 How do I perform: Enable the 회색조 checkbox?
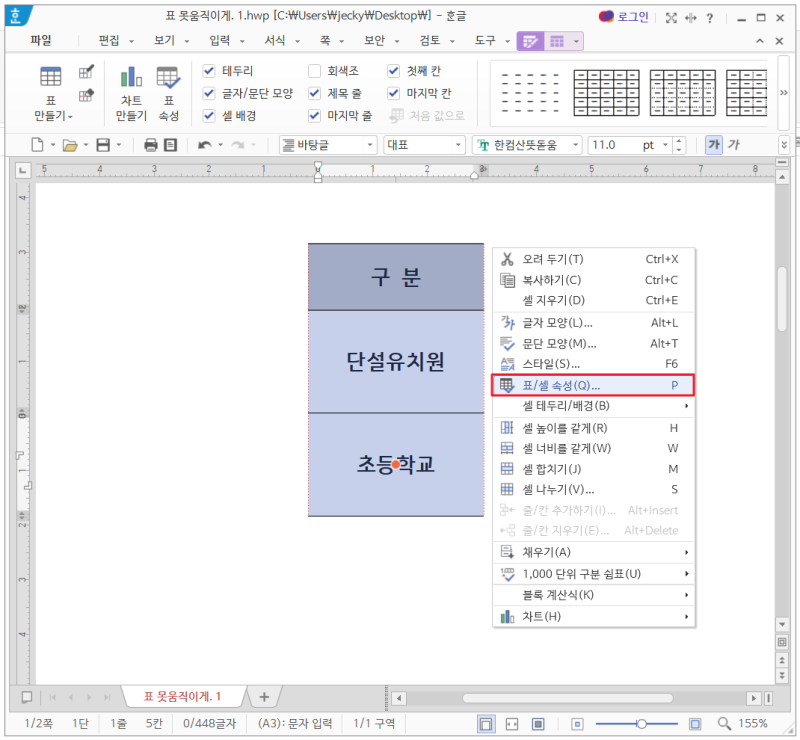(314, 70)
